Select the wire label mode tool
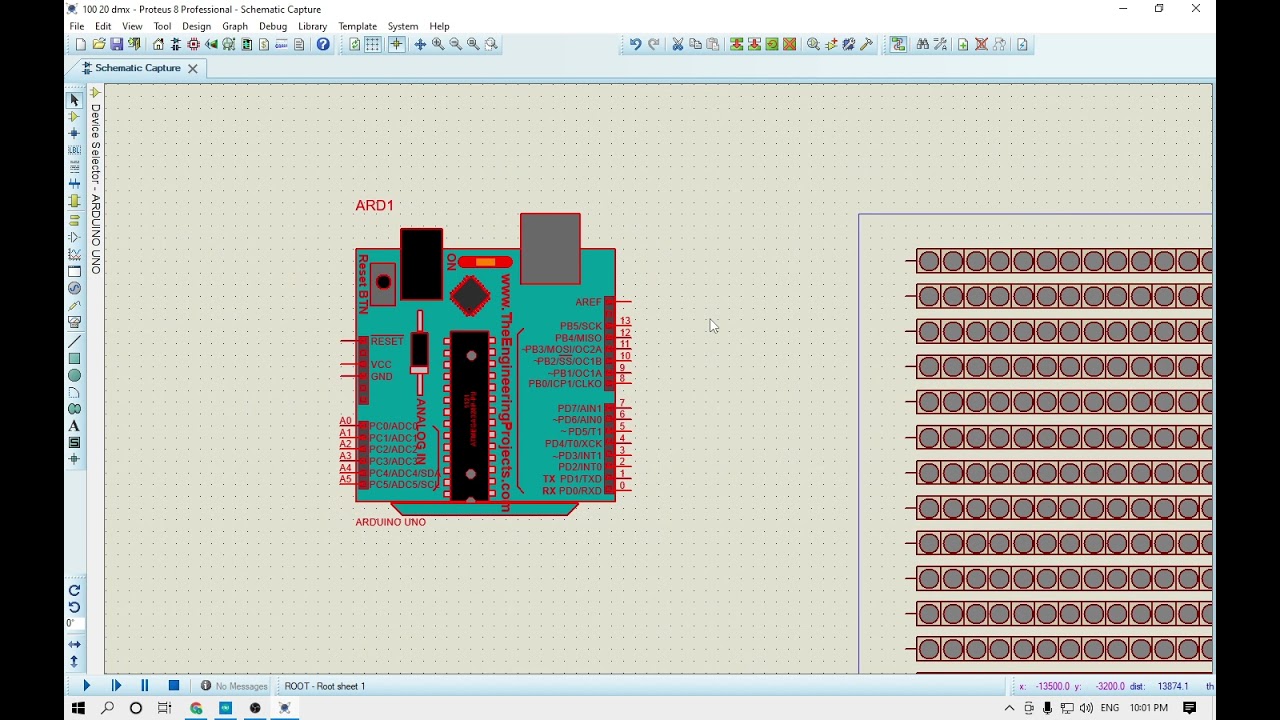The image size is (1280, 720). point(74,150)
